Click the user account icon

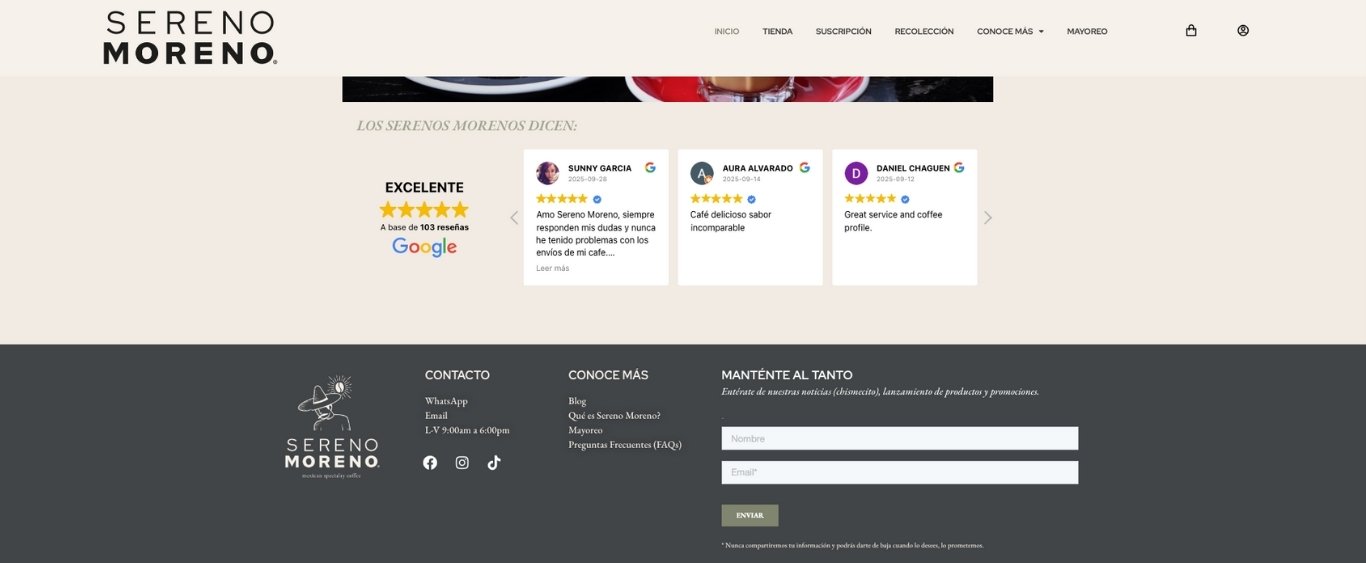click(x=1243, y=31)
